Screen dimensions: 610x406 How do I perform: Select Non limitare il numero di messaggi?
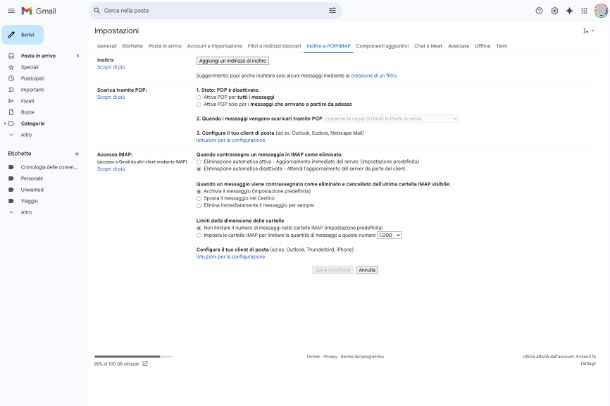pos(199,228)
